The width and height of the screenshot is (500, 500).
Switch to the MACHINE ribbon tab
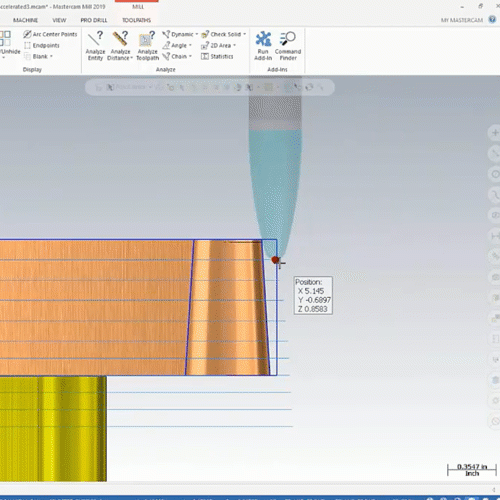(x=25, y=20)
